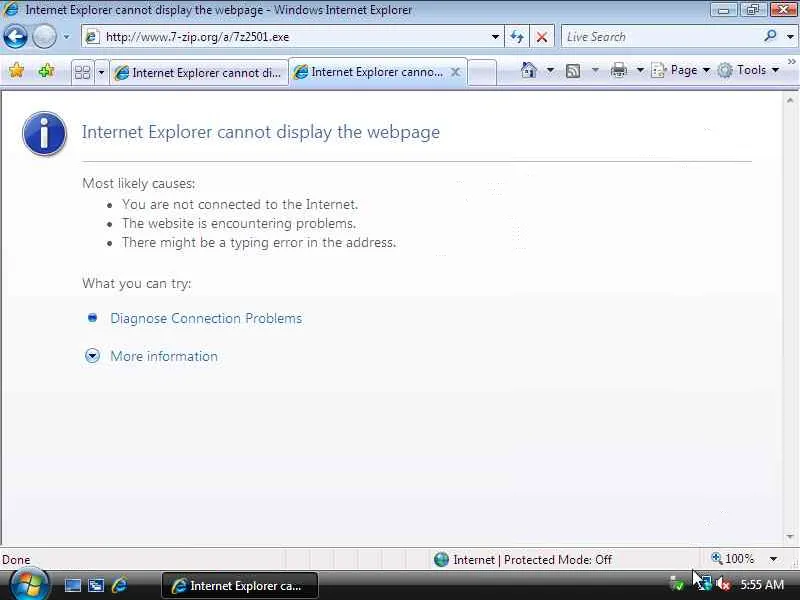Click the blue information circle icon
Screen dimensions: 800x600
point(44,134)
